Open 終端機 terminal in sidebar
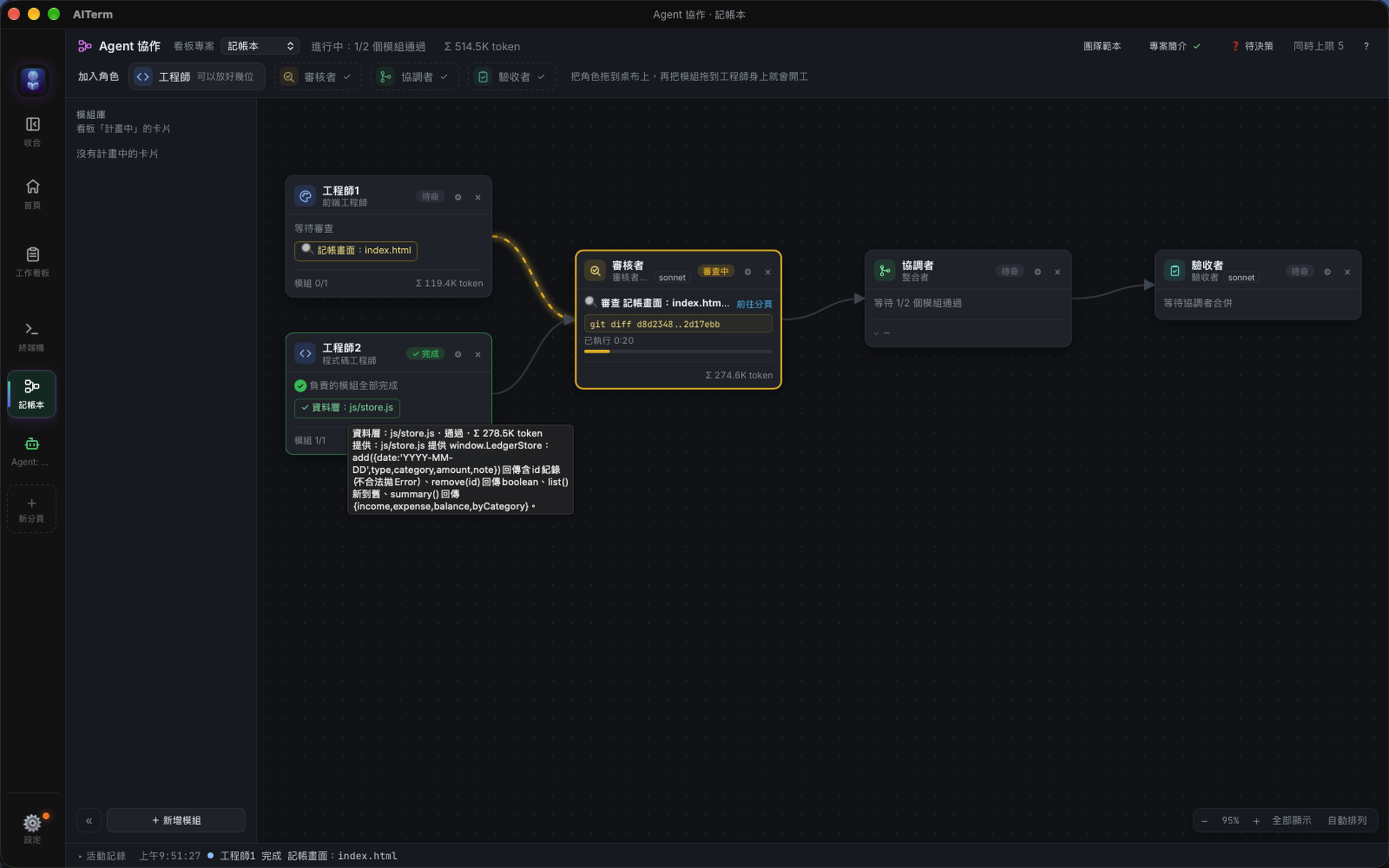Image resolution: width=1389 pixels, height=868 pixels. [32, 337]
